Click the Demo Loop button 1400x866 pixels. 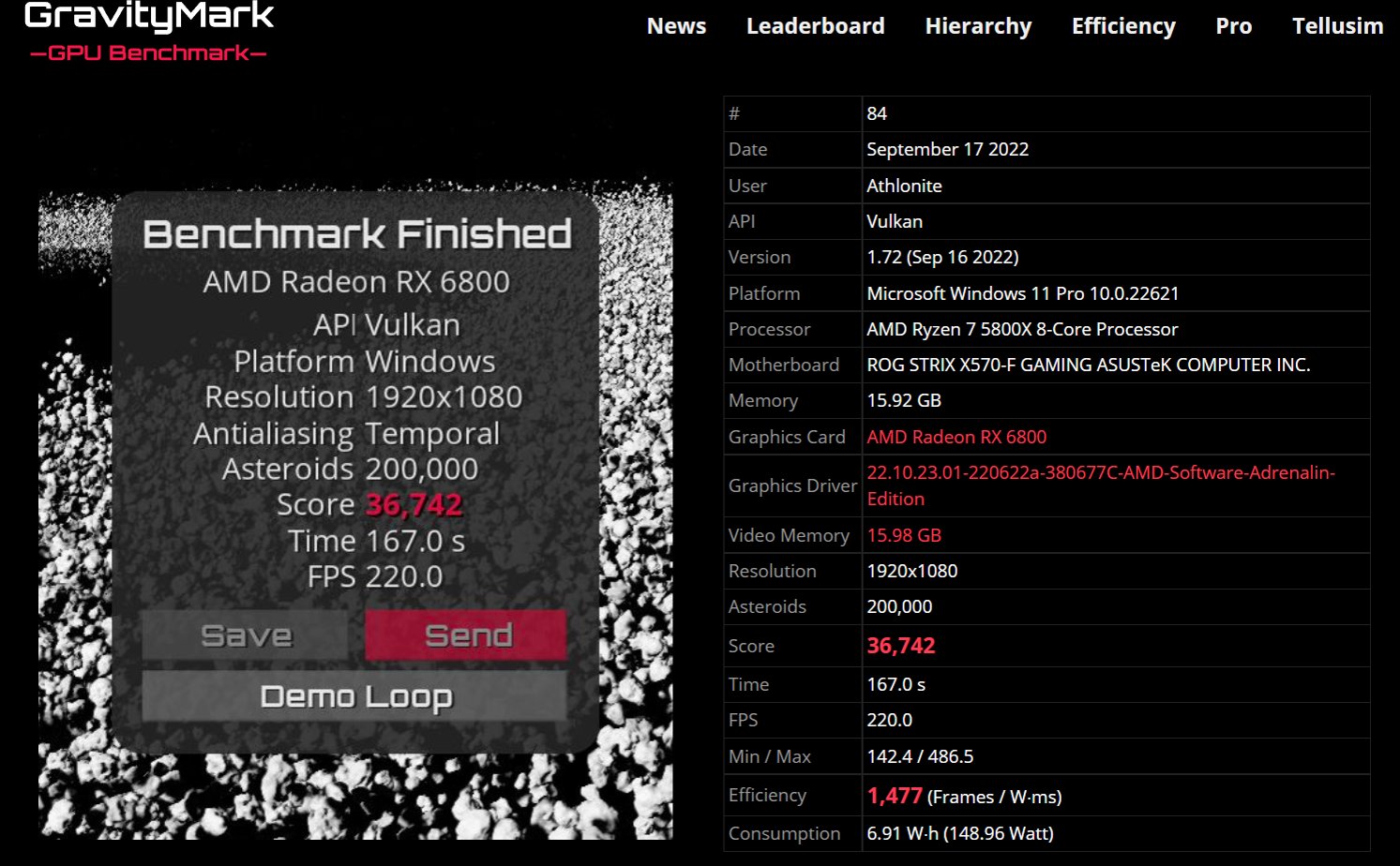click(x=355, y=696)
